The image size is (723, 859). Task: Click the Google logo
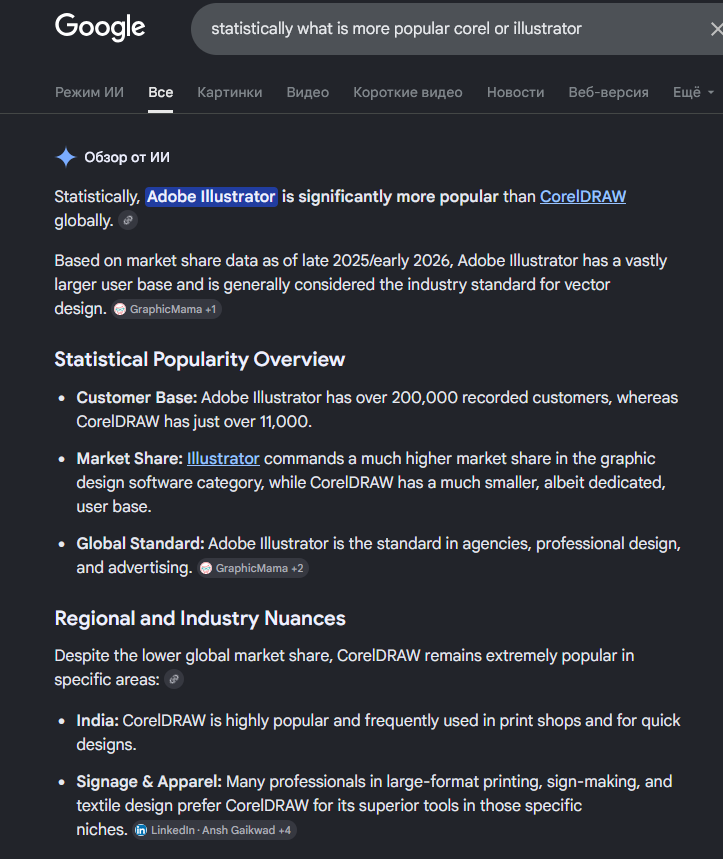(100, 27)
